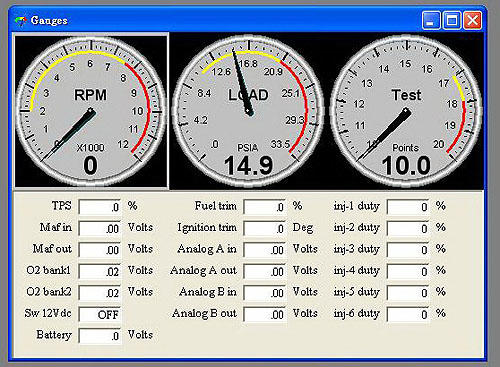The image size is (500, 367).
Task: Click the 'TPS' label
Action: (62, 206)
